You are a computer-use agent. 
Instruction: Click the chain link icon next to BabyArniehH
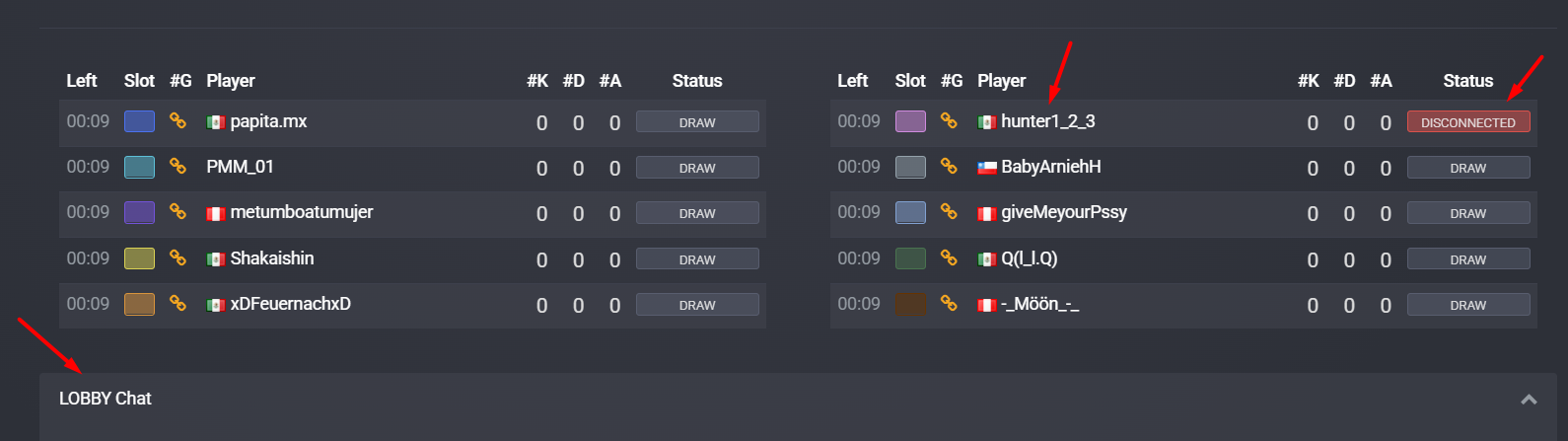949,166
